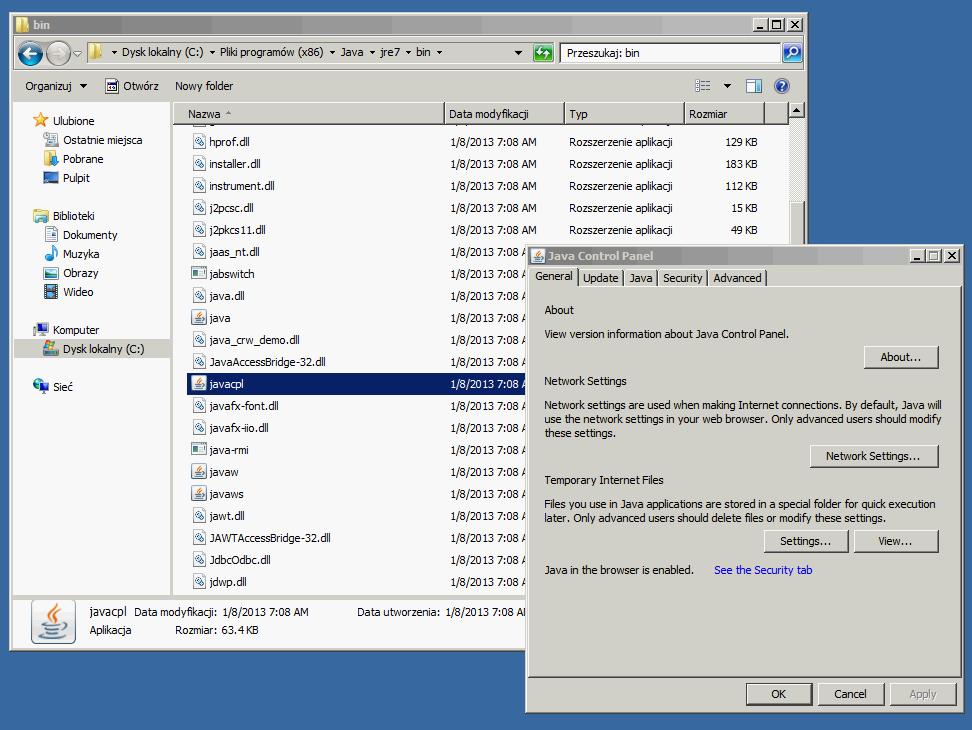Click OK in Java Control Panel

click(x=779, y=694)
